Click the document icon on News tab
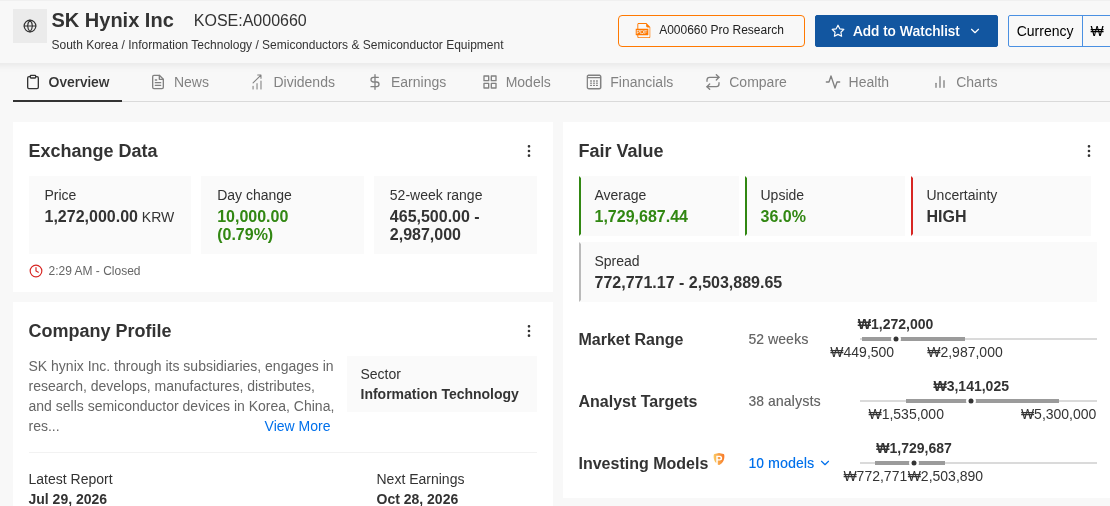1110x506 pixels. point(158,82)
